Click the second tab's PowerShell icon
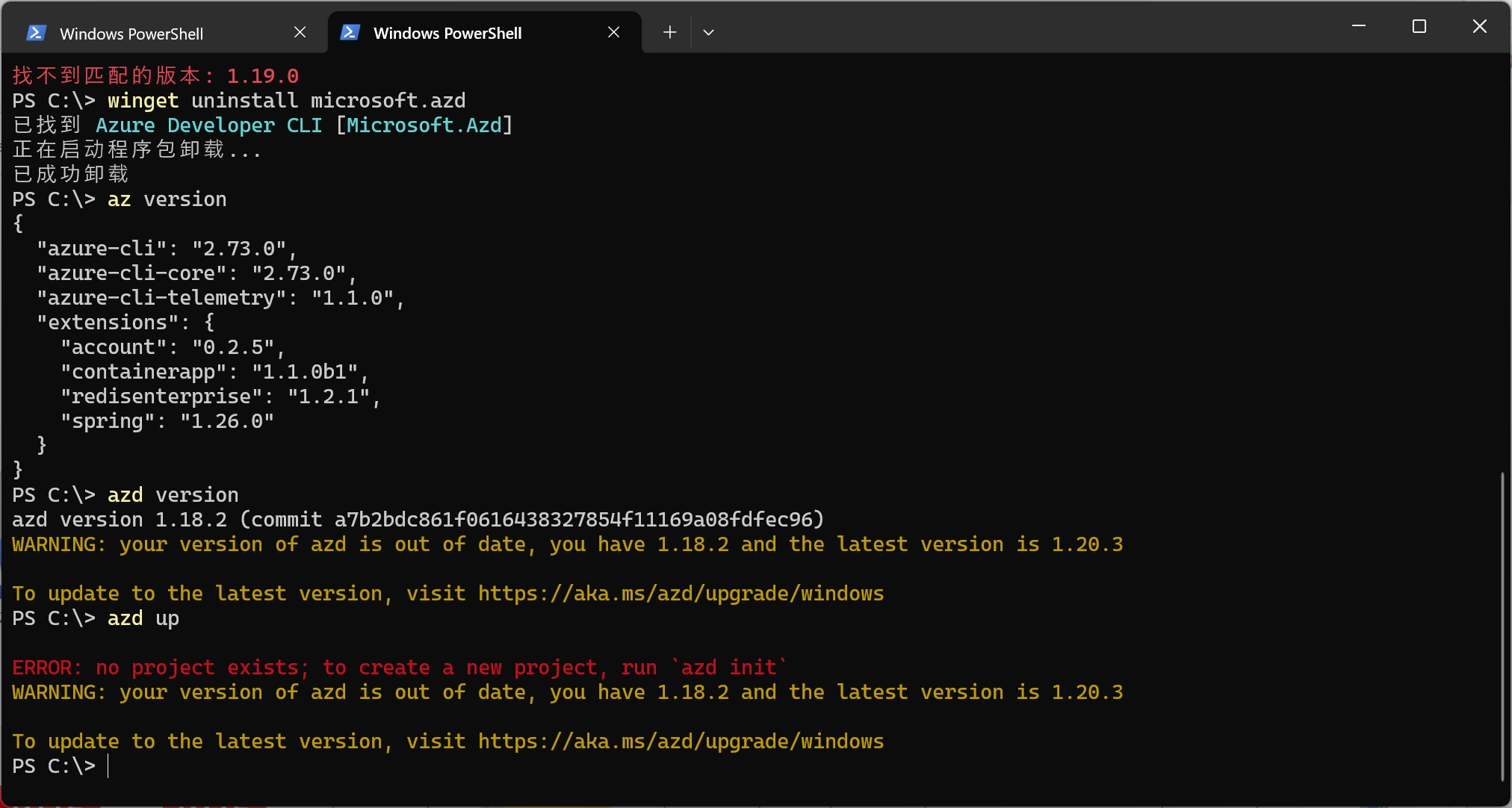 350,32
